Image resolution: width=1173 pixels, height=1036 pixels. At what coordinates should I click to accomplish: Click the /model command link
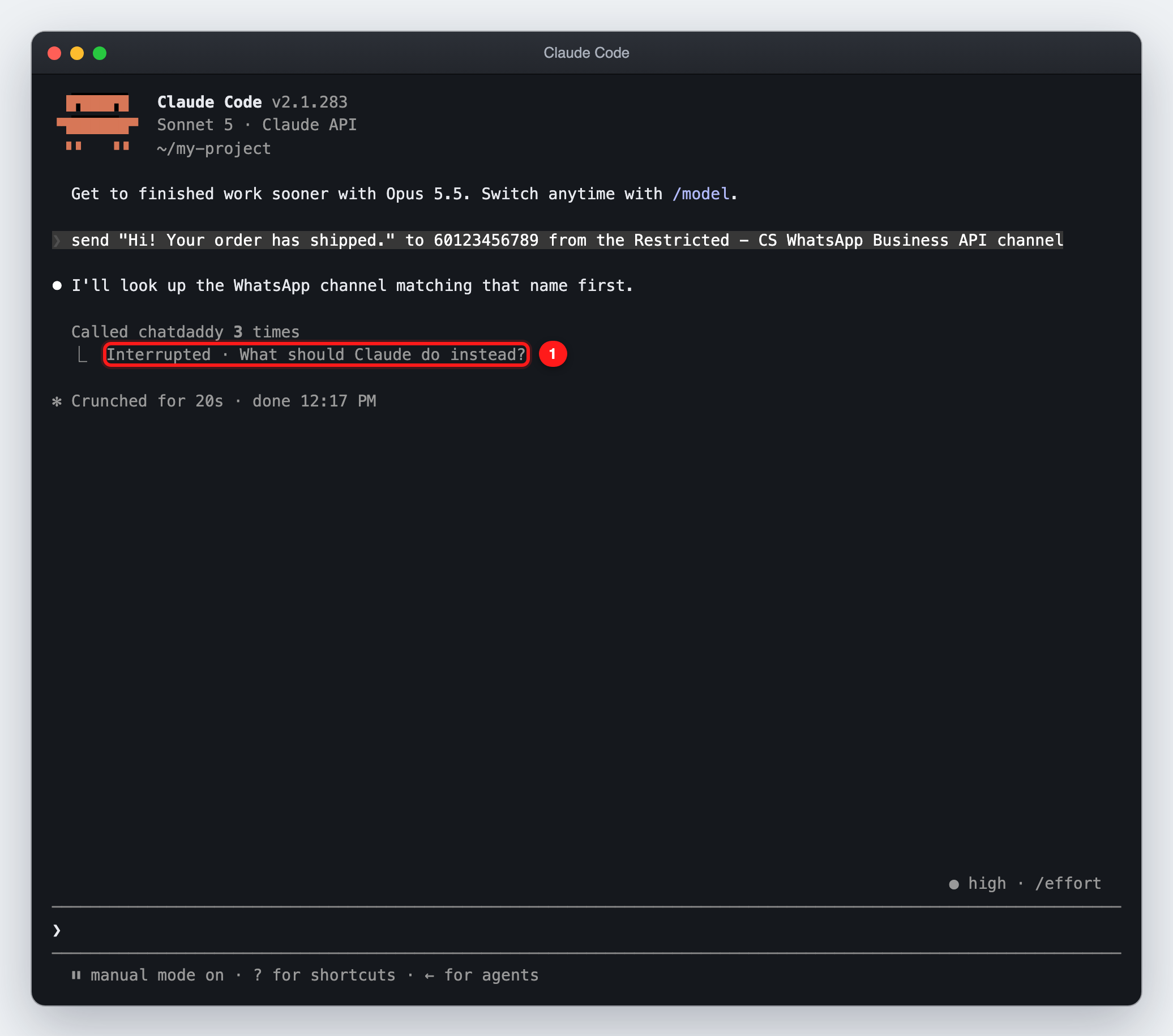point(701,194)
